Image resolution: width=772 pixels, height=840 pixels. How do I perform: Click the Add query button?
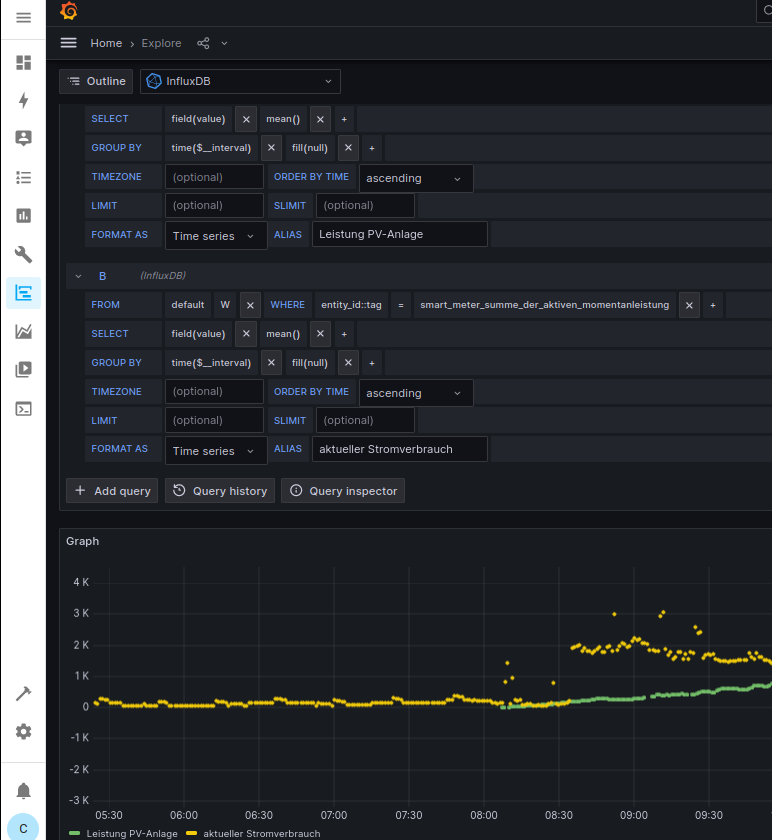[x=112, y=491]
